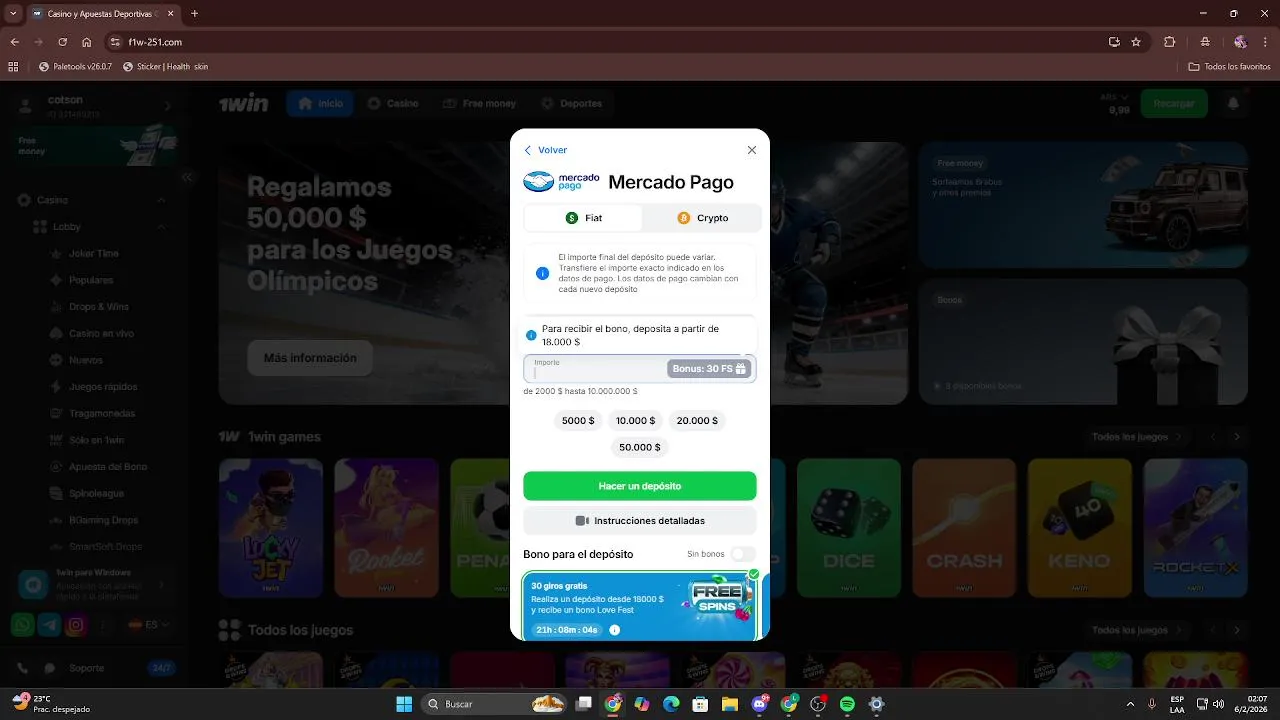The height and width of the screenshot is (720, 1280).
Task: Choose the 20.000 $ quick amount
Action: (697, 421)
